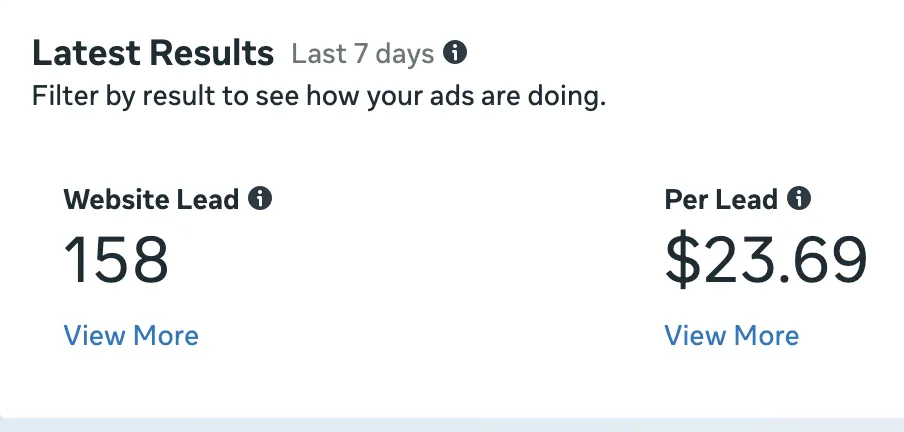The width and height of the screenshot is (904, 432).
Task: Click the Per Lead info icon
Action: point(798,198)
